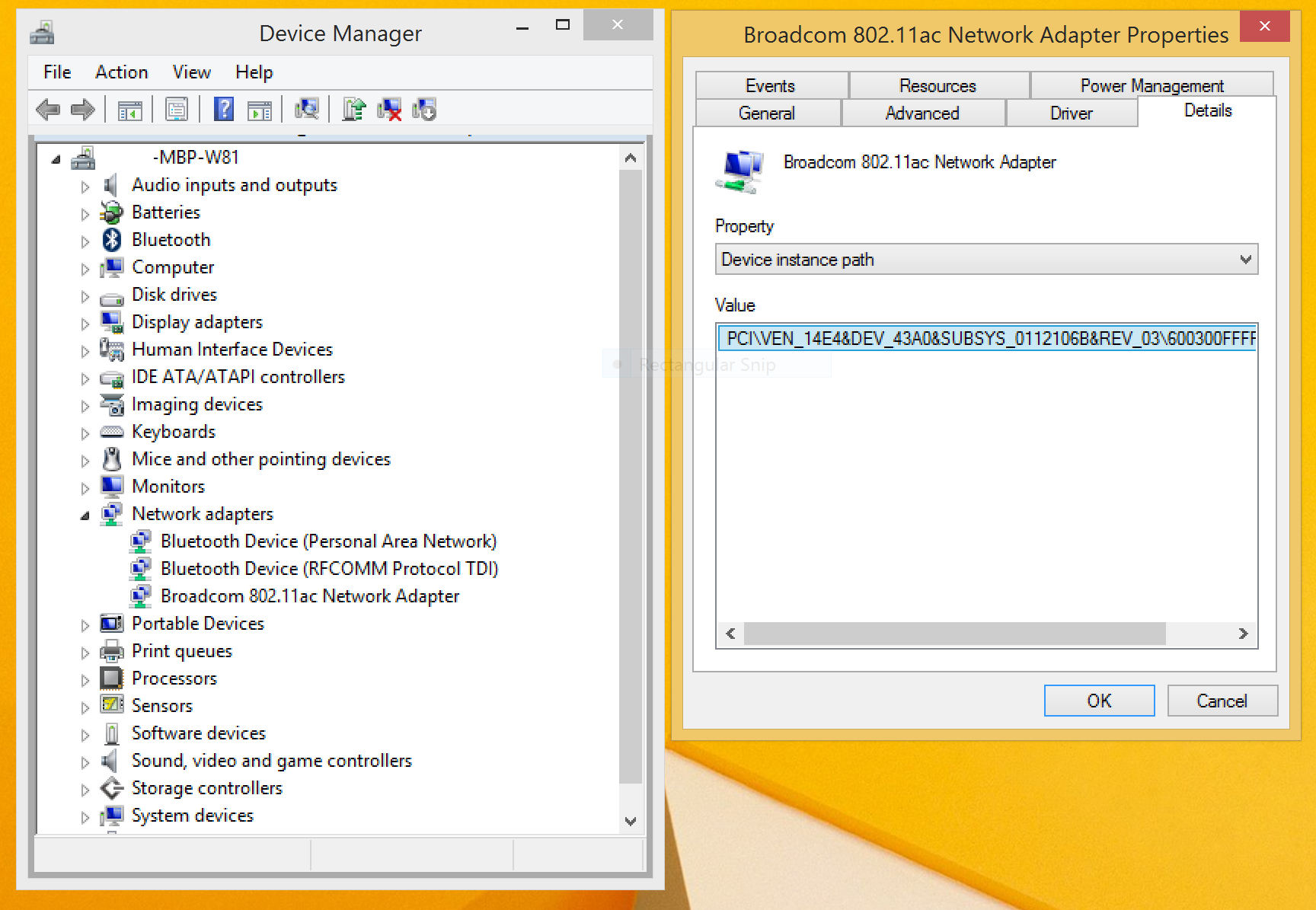Select Bluetooth Device (Personal Area Network)

click(x=329, y=541)
